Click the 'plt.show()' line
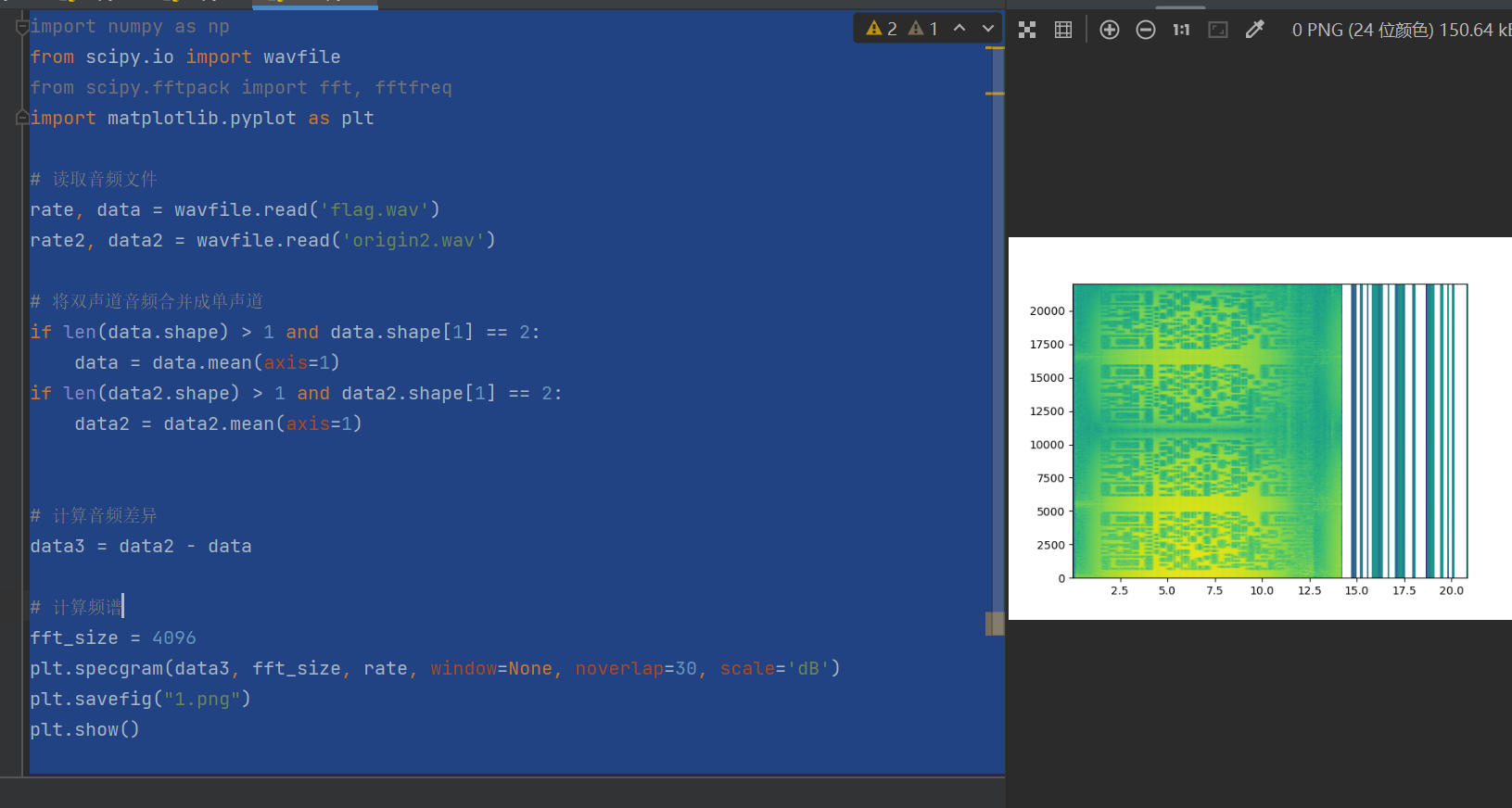 pos(84,730)
